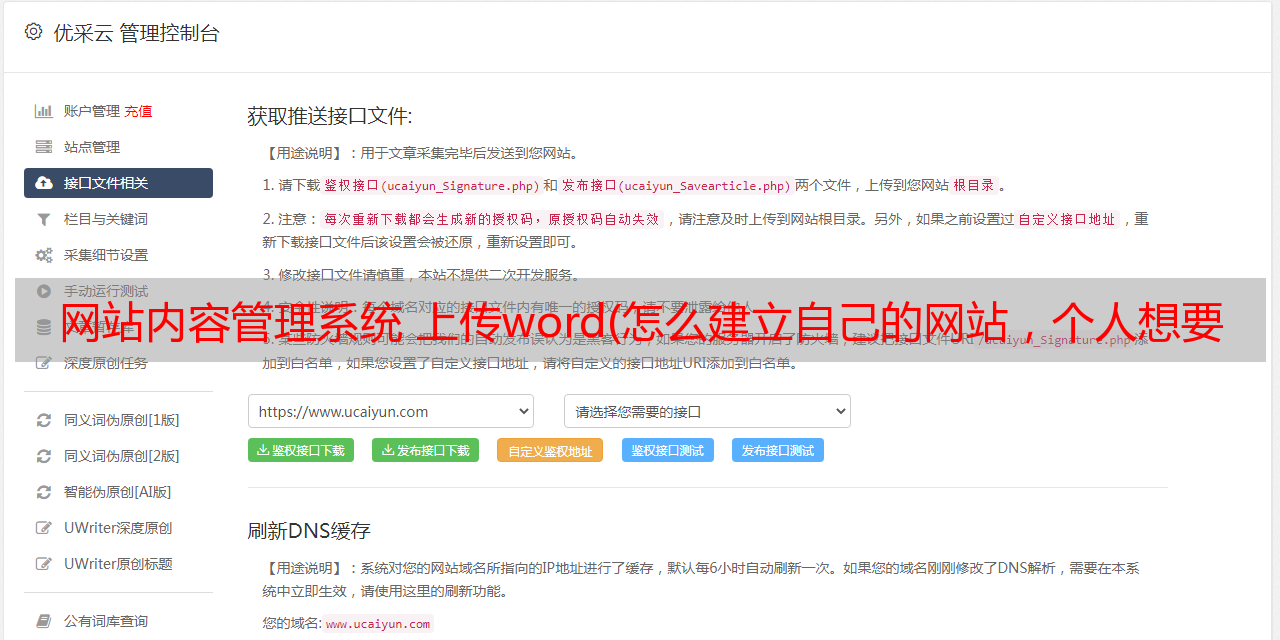Click the 刷新DNS缓存 heading

[x=309, y=530]
